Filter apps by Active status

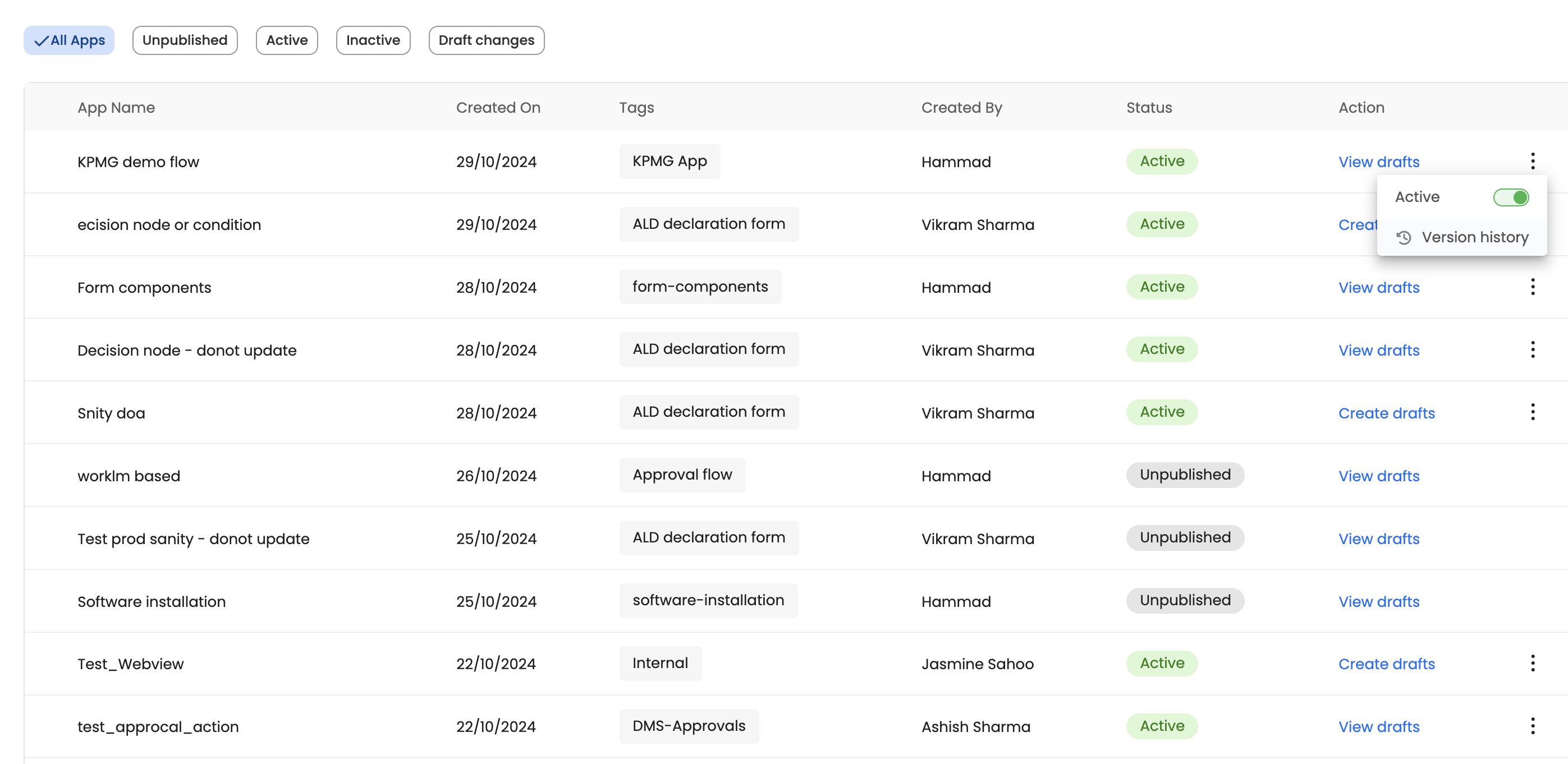[x=287, y=40]
